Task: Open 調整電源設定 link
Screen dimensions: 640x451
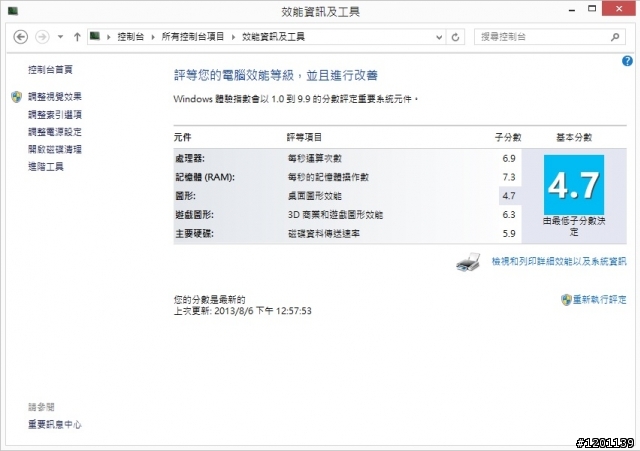Action: (x=55, y=132)
